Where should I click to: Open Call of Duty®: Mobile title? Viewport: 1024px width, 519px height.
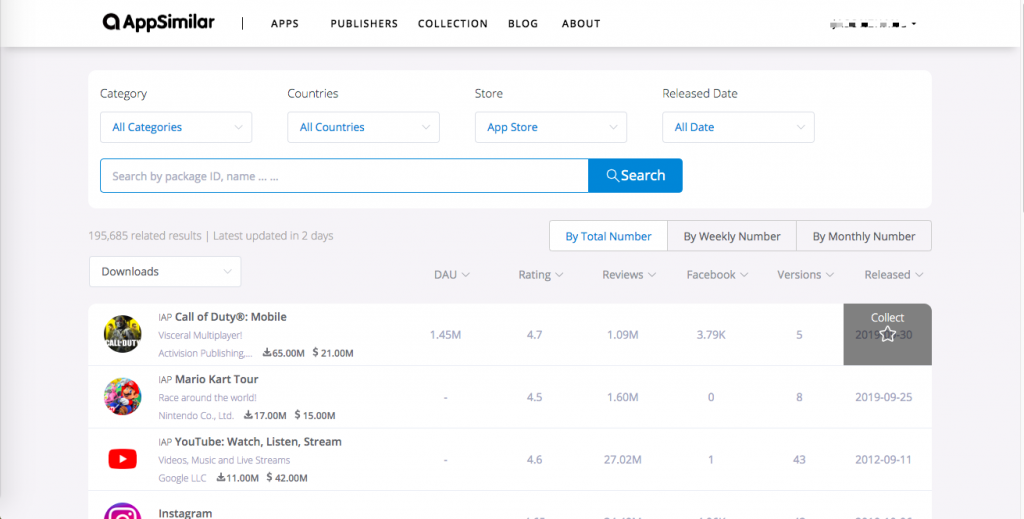click(x=231, y=317)
